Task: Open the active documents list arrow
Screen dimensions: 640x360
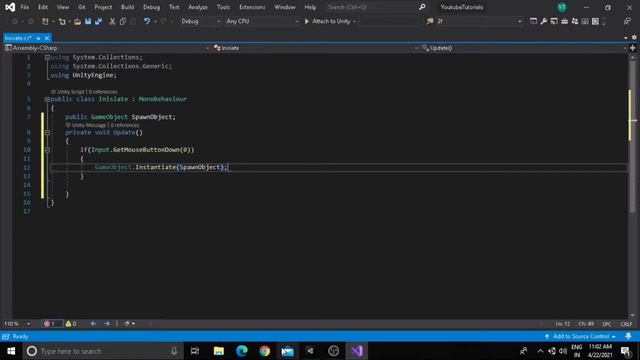Action: 626,38
